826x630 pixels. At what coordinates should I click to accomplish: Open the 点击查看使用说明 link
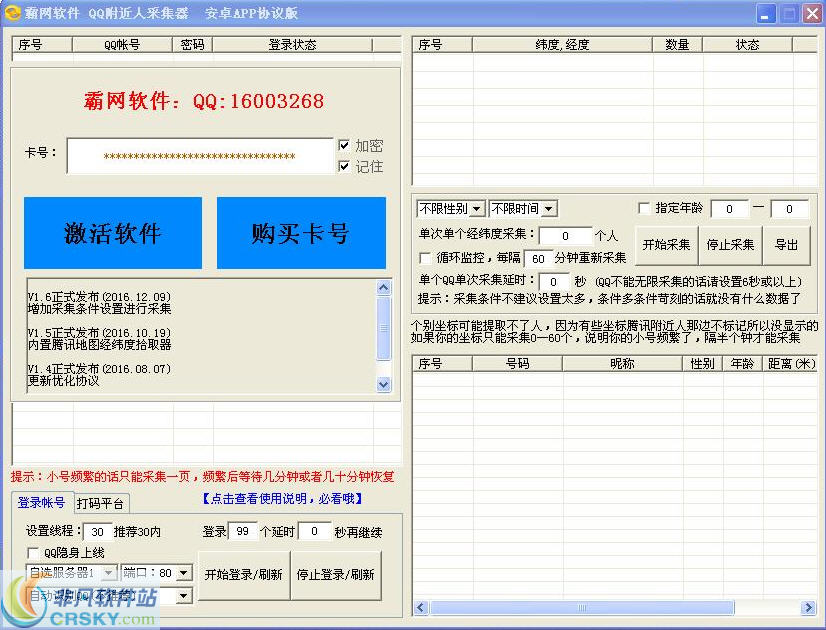[x=282, y=498]
